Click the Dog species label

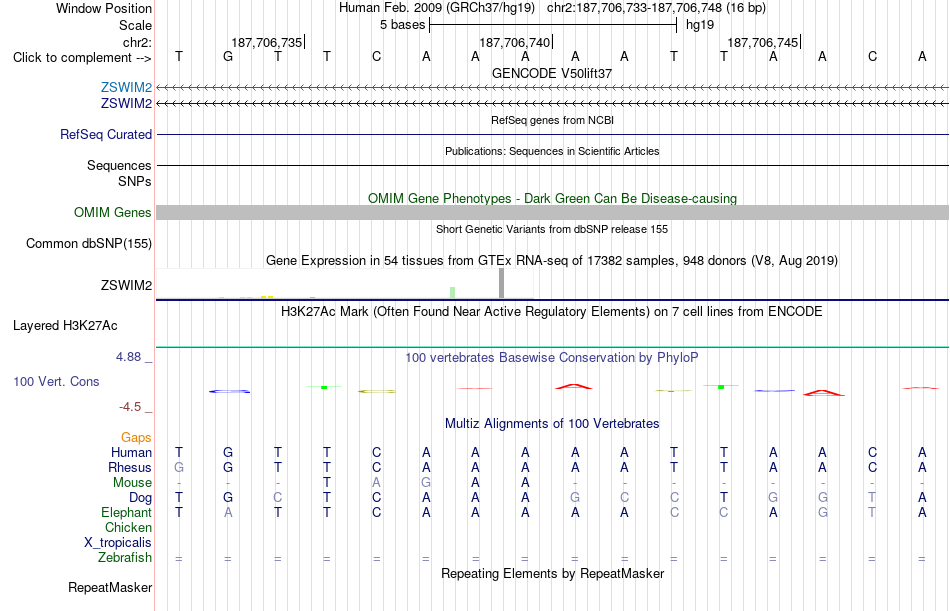click(x=141, y=498)
